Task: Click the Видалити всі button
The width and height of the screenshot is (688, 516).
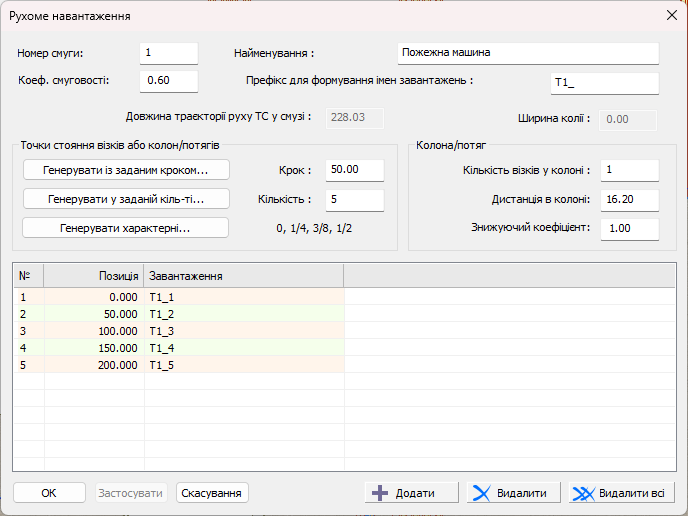Action: click(620, 493)
